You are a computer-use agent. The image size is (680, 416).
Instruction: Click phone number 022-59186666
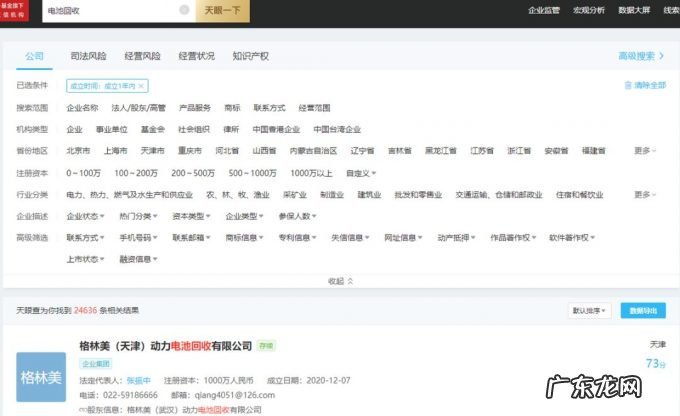point(130,395)
